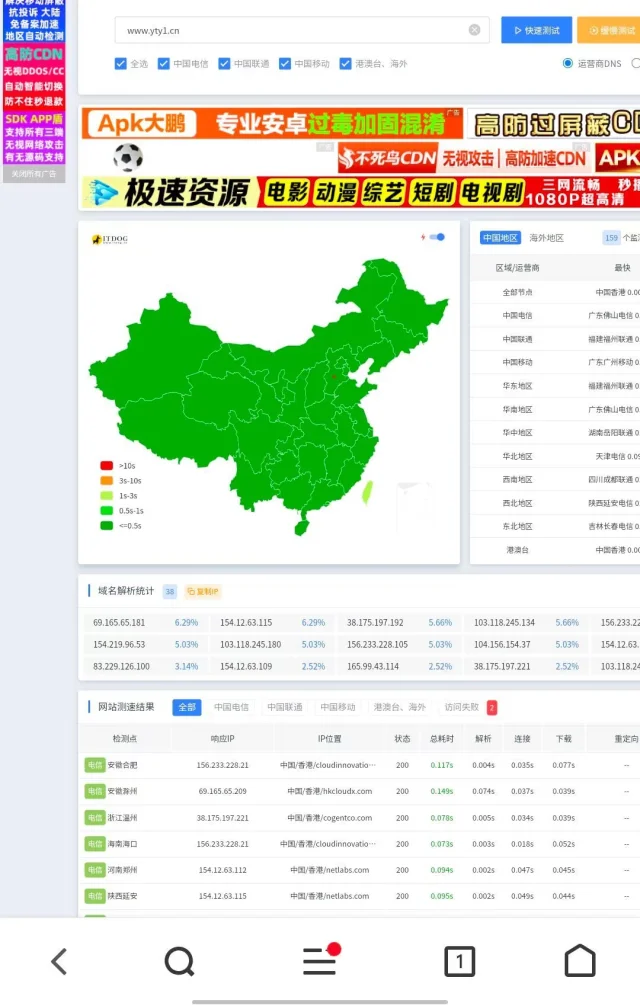Toggle the switch above the China map
The height and width of the screenshot is (1006, 640).
[x=437, y=237]
